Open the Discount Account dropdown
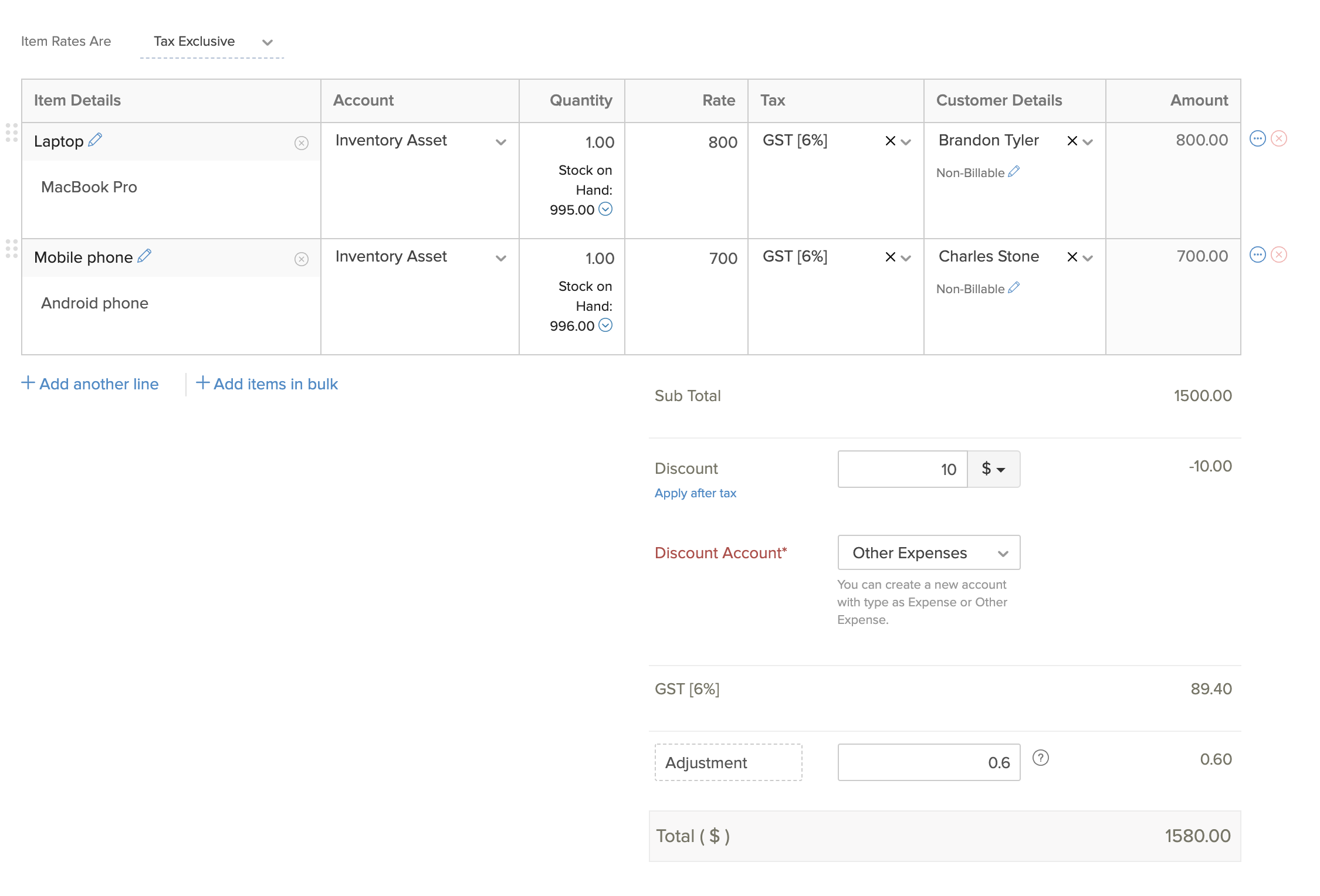 click(929, 553)
